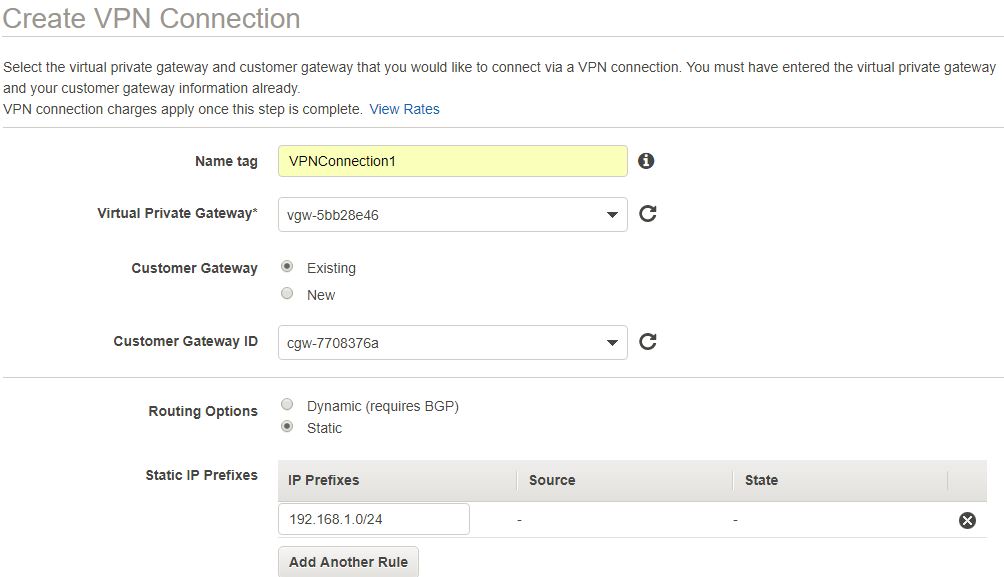Click the 192.168.1.0/24 IP prefix field

(x=374, y=519)
